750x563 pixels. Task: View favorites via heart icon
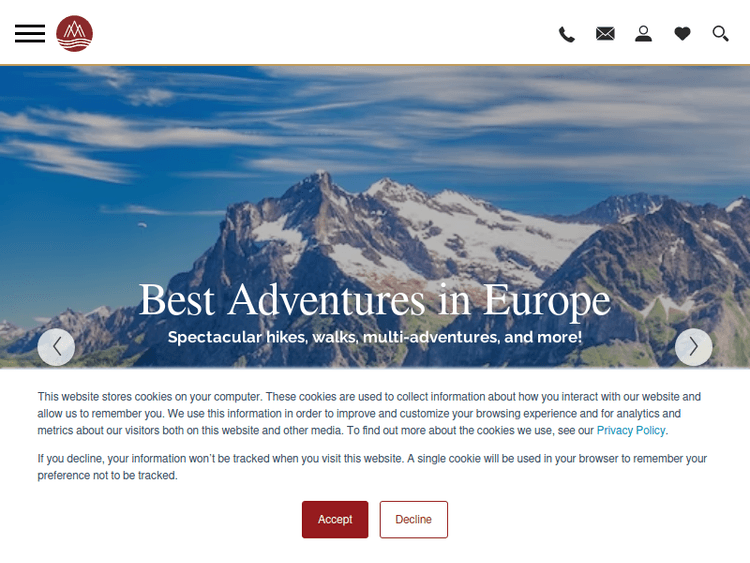point(682,33)
